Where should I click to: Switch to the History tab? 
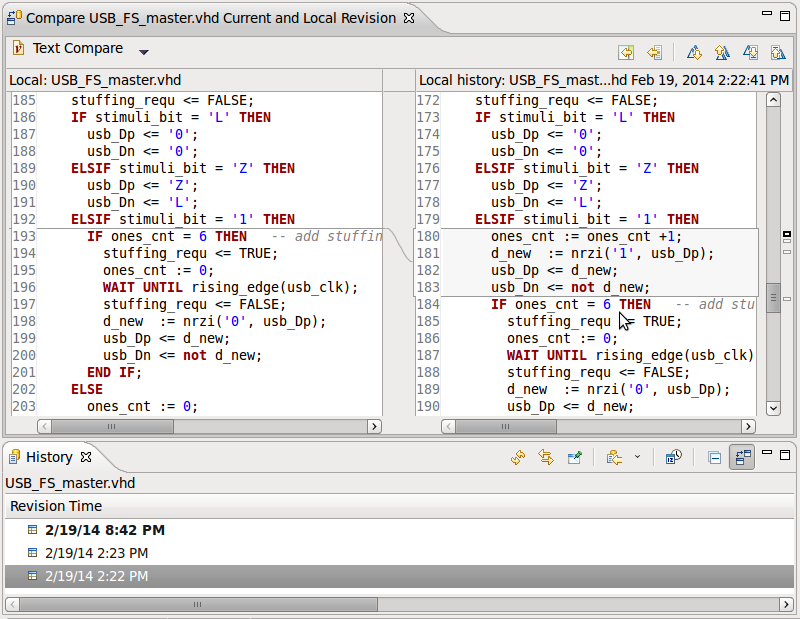pyautogui.click(x=48, y=457)
